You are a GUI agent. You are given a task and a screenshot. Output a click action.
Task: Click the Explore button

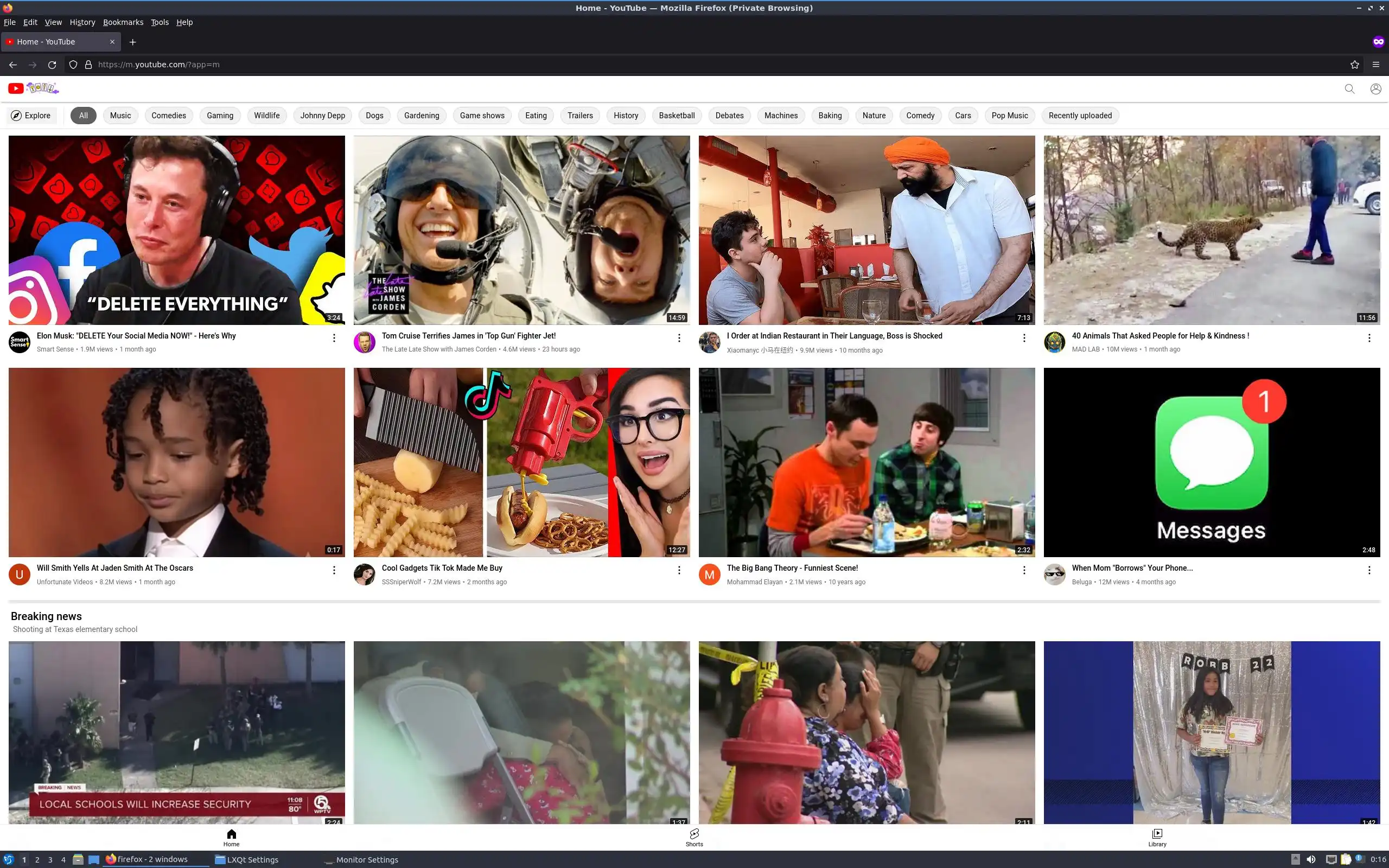31,116
